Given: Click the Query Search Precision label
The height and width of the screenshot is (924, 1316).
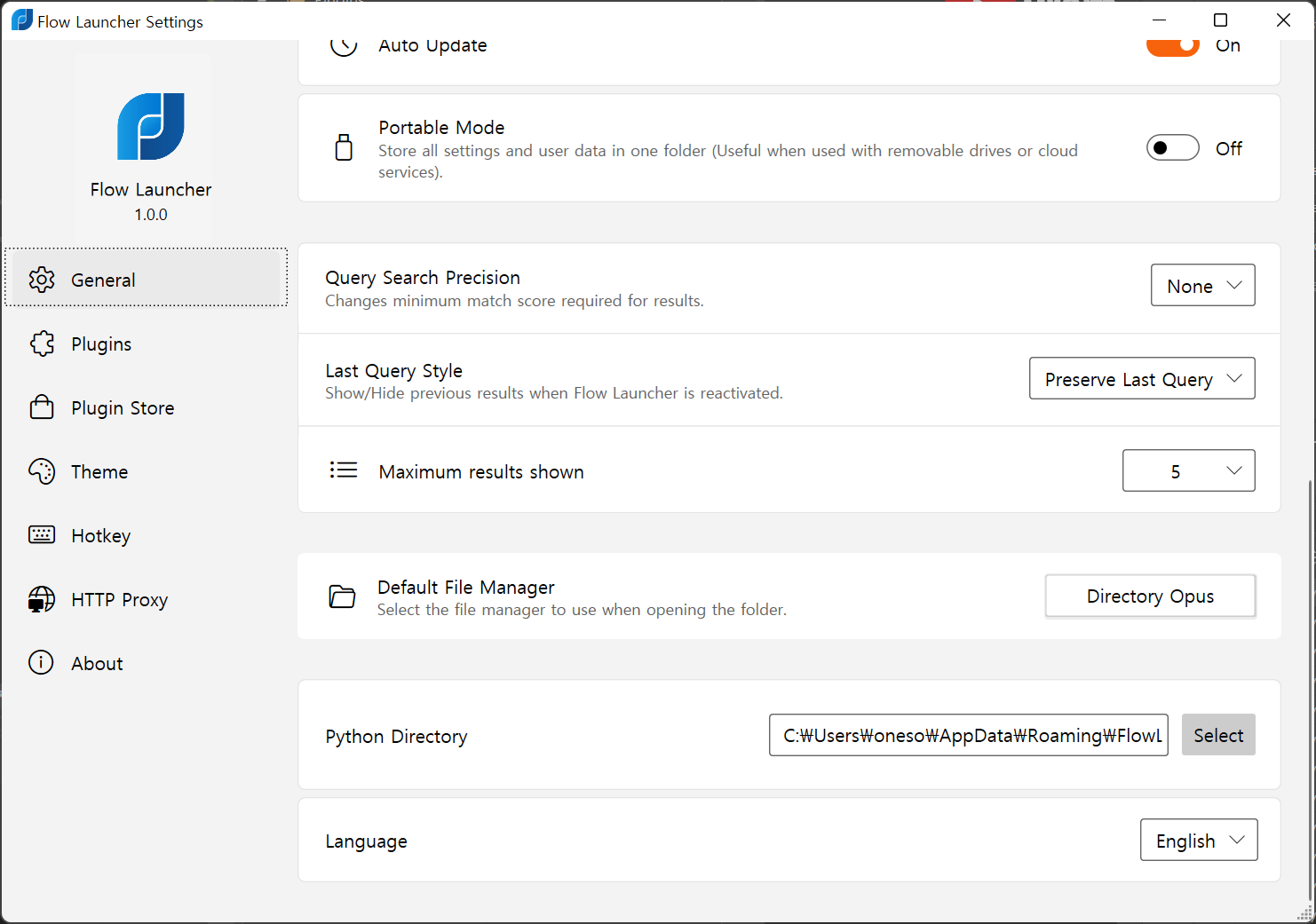Looking at the screenshot, I should point(423,278).
